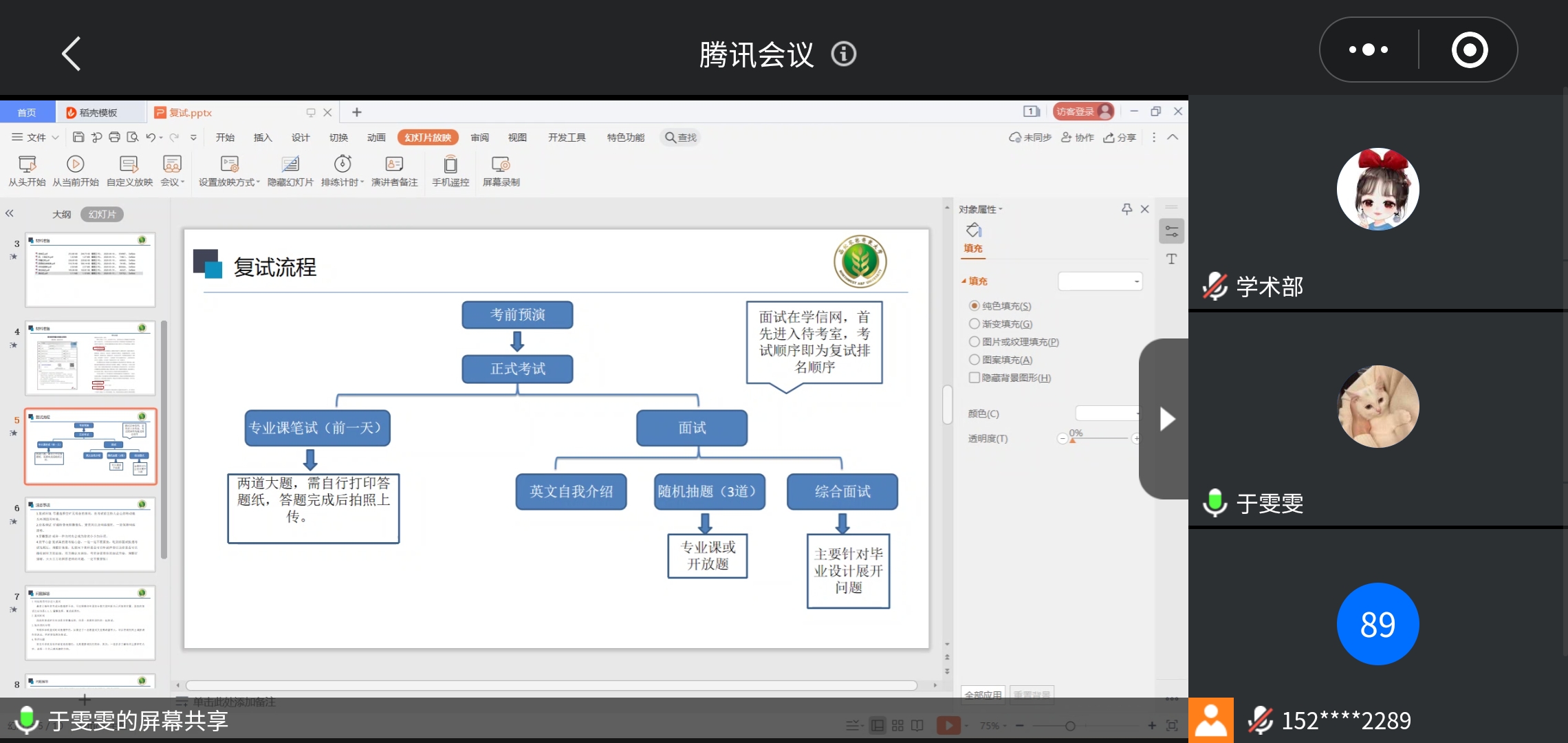Select 渐变填充 gradient fill radio
1568x743 pixels.
pos(974,324)
